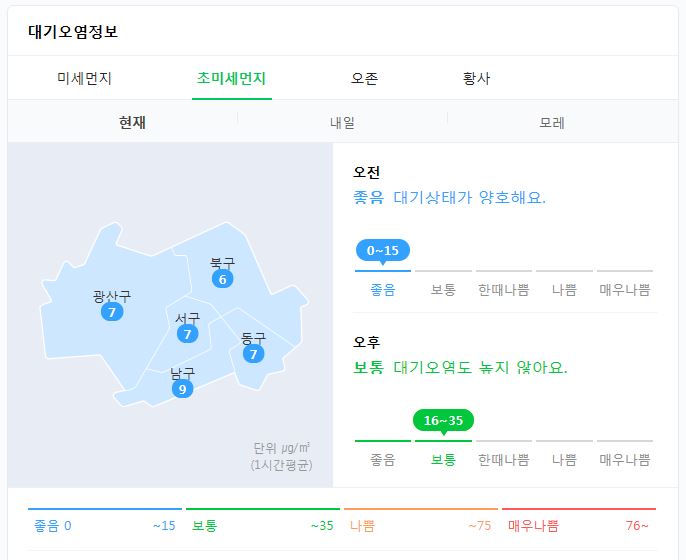Click the afternoon 보통 scale segment
This screenshot has width=686, height=560.
[x=443, y=452]
